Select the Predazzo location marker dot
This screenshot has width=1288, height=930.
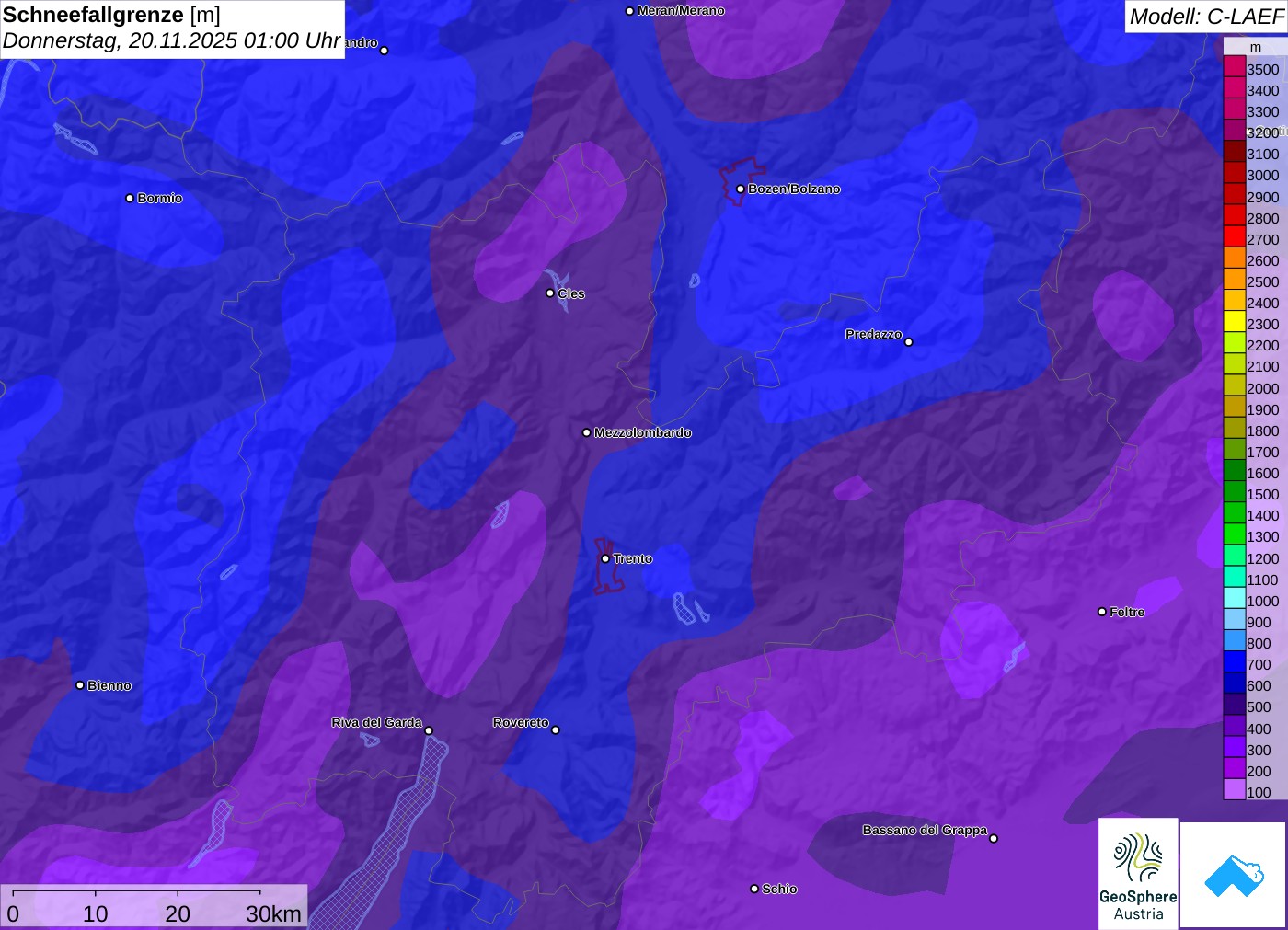pyautogui.click(x=909, y=341)
